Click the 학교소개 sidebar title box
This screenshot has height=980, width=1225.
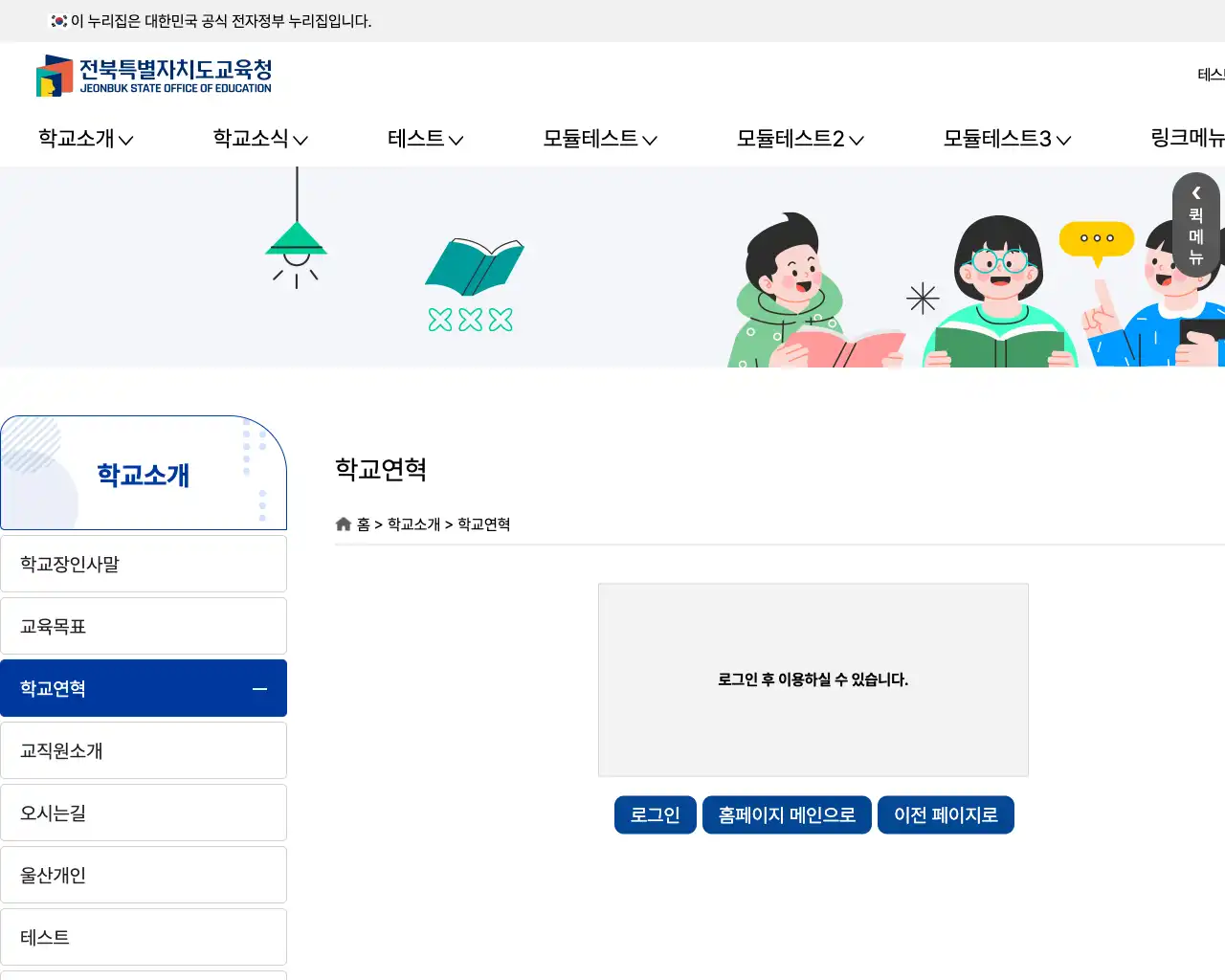(x=144, y=473)
